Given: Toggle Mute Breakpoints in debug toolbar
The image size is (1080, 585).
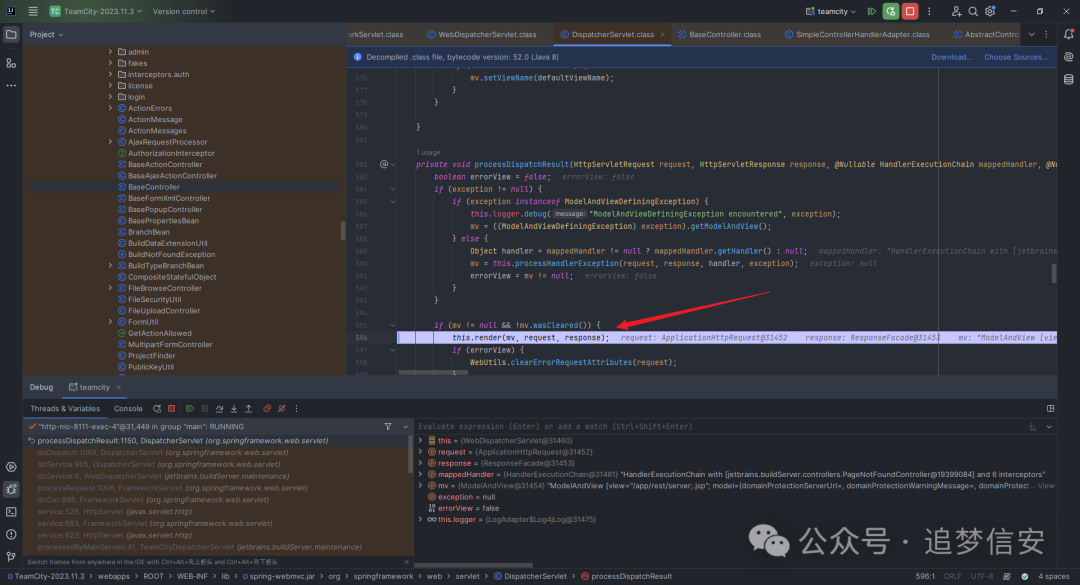Looking at the screenshot, I should tap(281, 408).
